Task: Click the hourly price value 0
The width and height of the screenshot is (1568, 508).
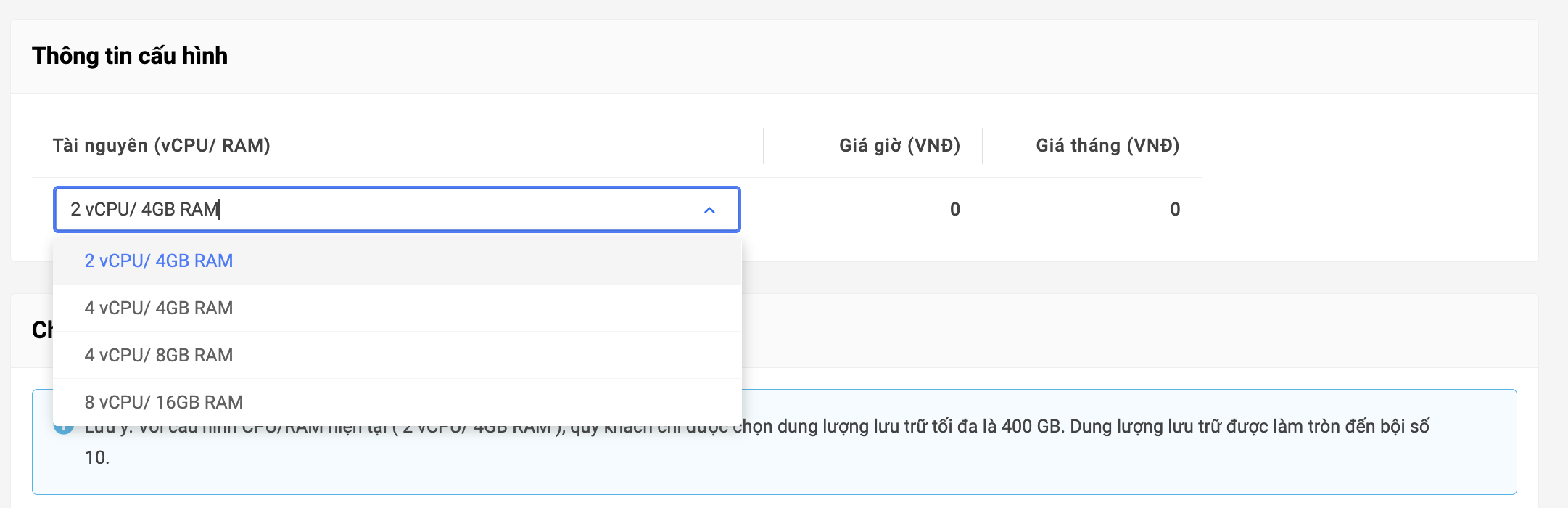Action: 954,210
